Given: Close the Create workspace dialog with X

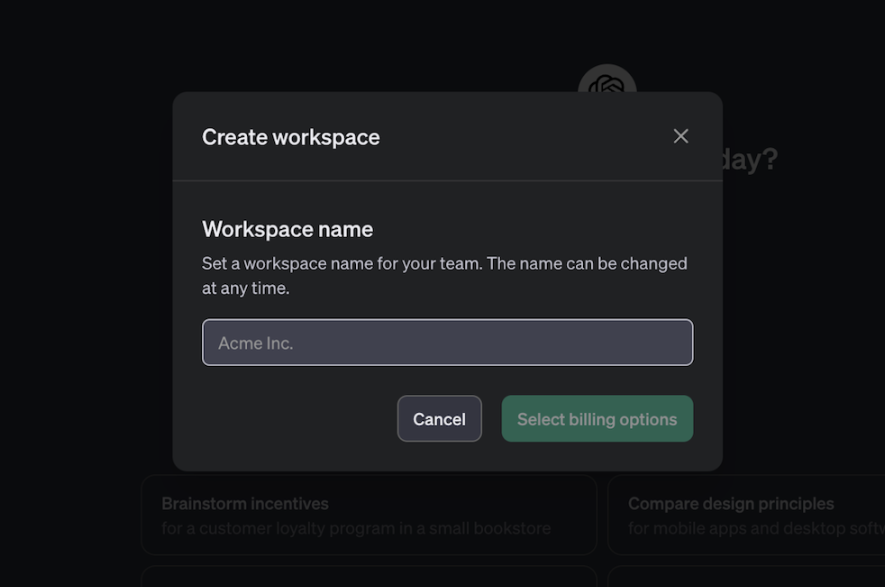Looking at the screenshot, I should coord(681,136).
